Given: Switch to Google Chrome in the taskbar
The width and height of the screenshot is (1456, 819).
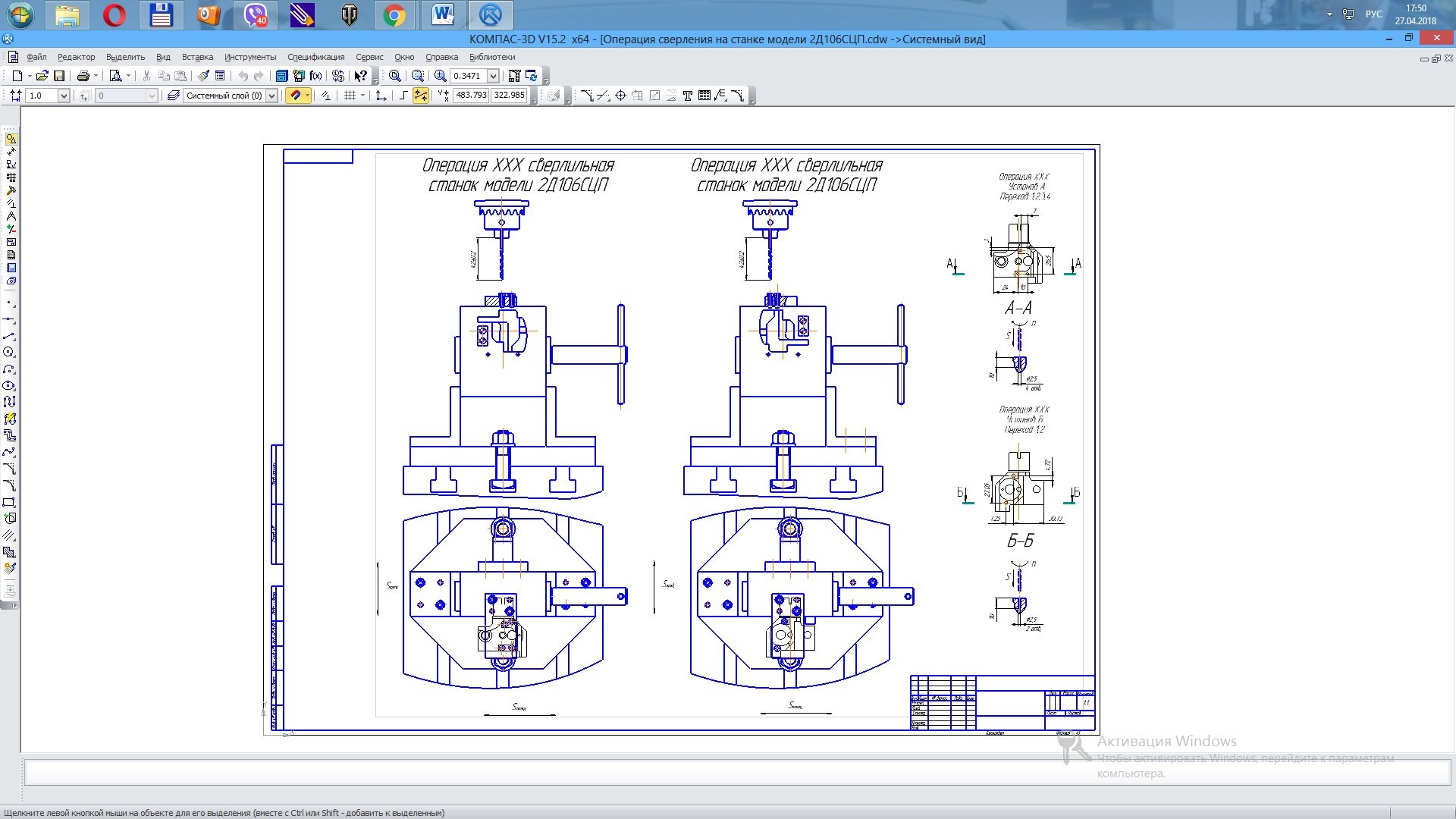Looking at the screenshot, I should click(x=394, y=15).
